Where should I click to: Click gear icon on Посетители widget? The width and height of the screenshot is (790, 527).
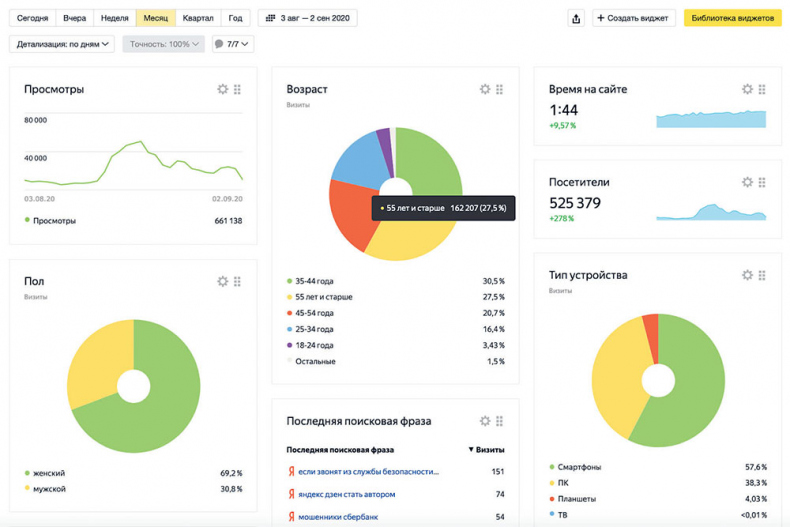pyautogui.click(x=747, y=182)
